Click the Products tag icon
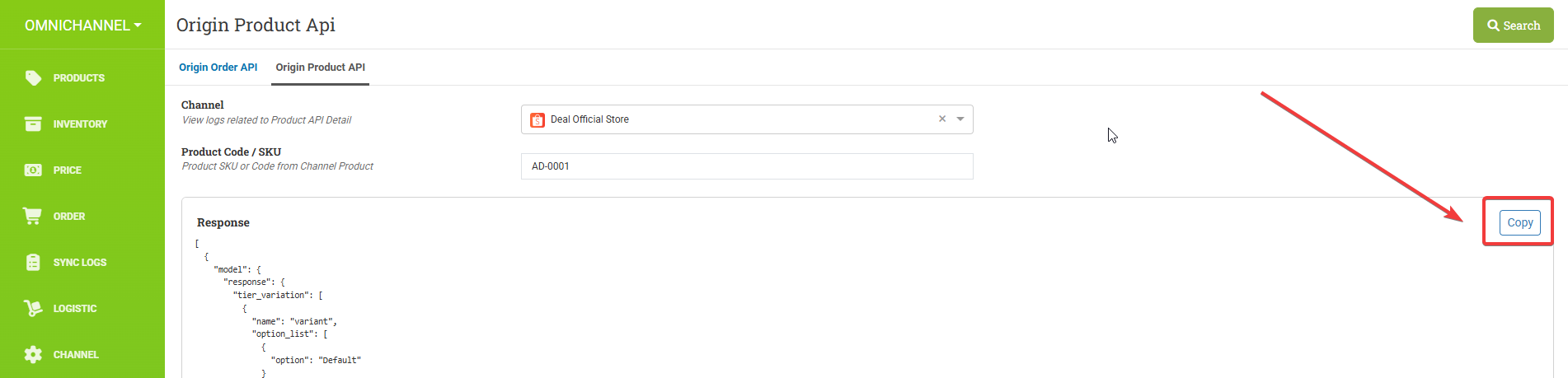 pos(33,78)
